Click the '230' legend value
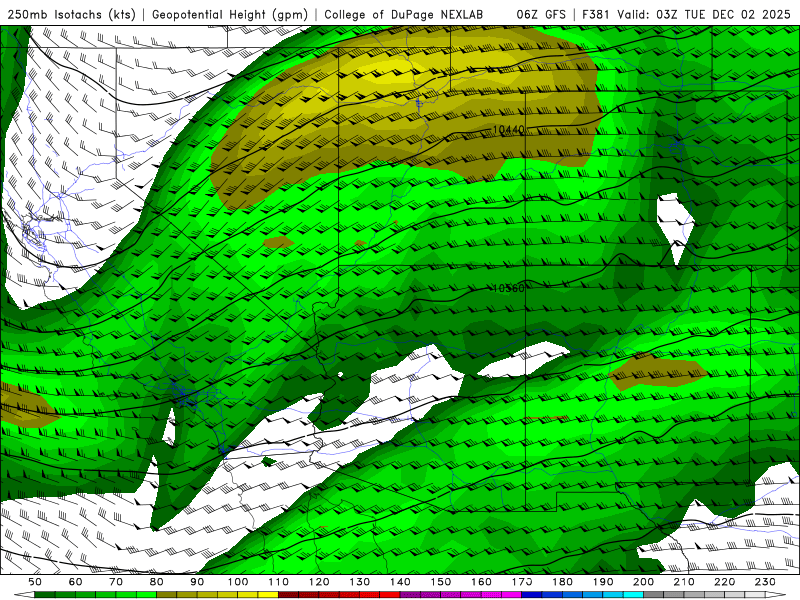This screenshot has height=600, width=800. tap(765, 582)
